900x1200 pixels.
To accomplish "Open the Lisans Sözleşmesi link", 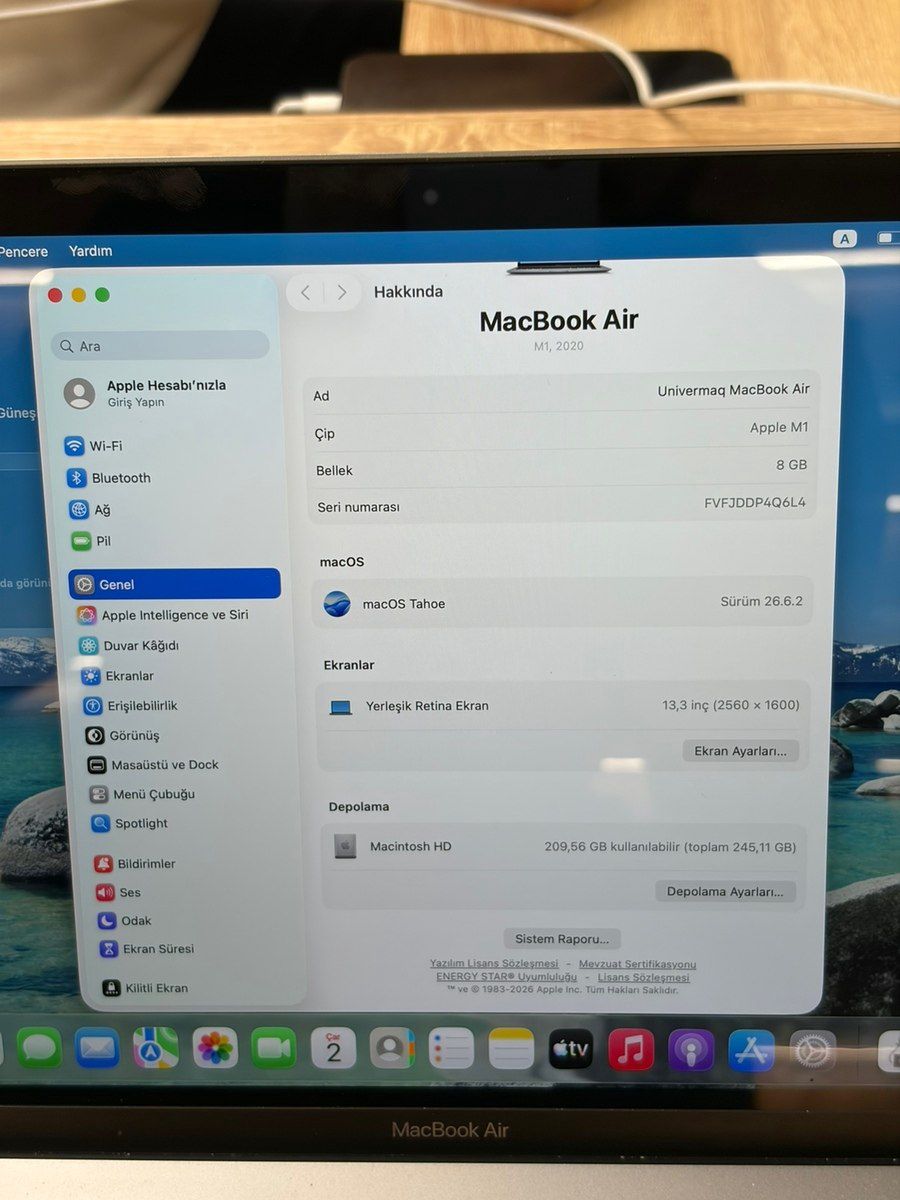I will [x=644, y=977].
